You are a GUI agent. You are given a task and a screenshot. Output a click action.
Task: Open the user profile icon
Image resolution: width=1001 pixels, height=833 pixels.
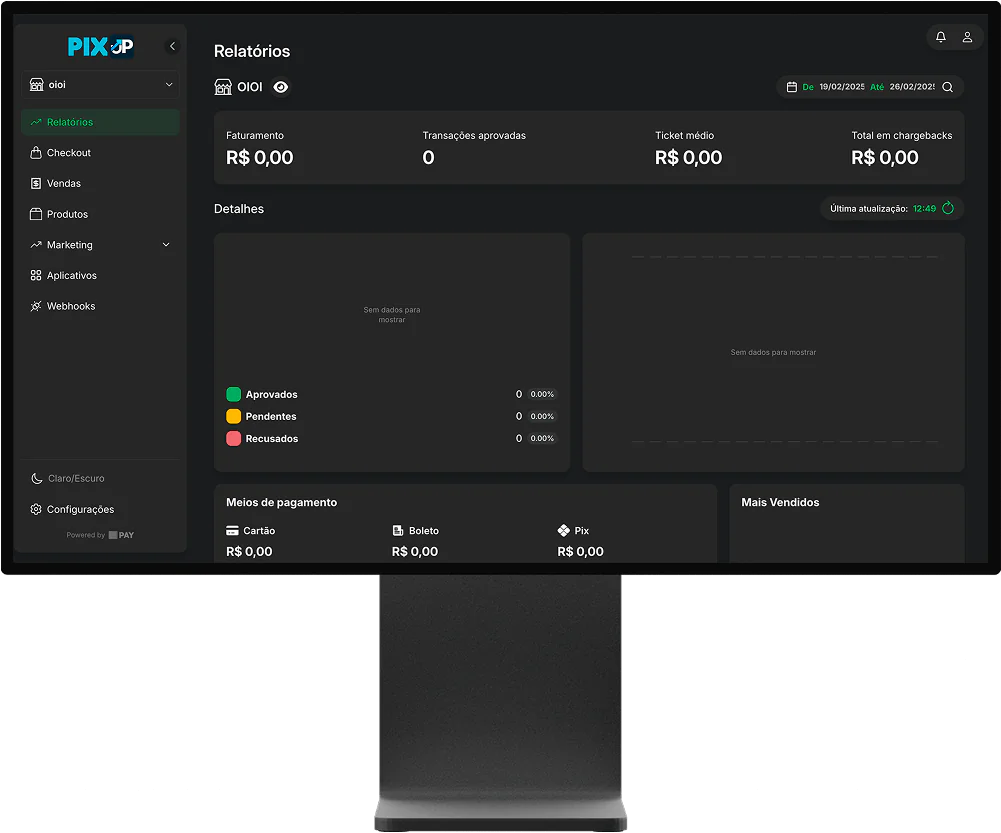coord(967,37)
